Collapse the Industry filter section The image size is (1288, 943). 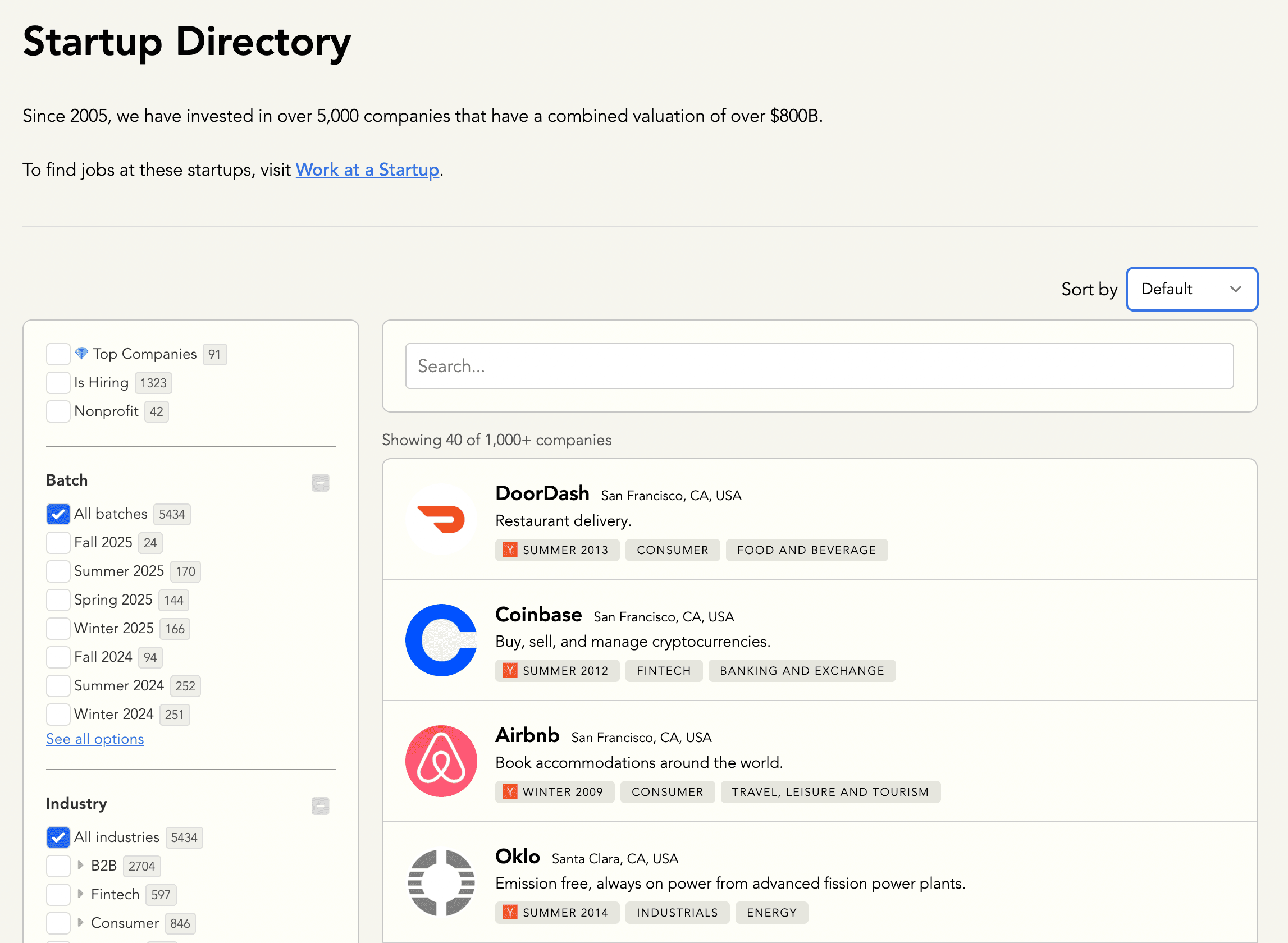pos(319,806)
